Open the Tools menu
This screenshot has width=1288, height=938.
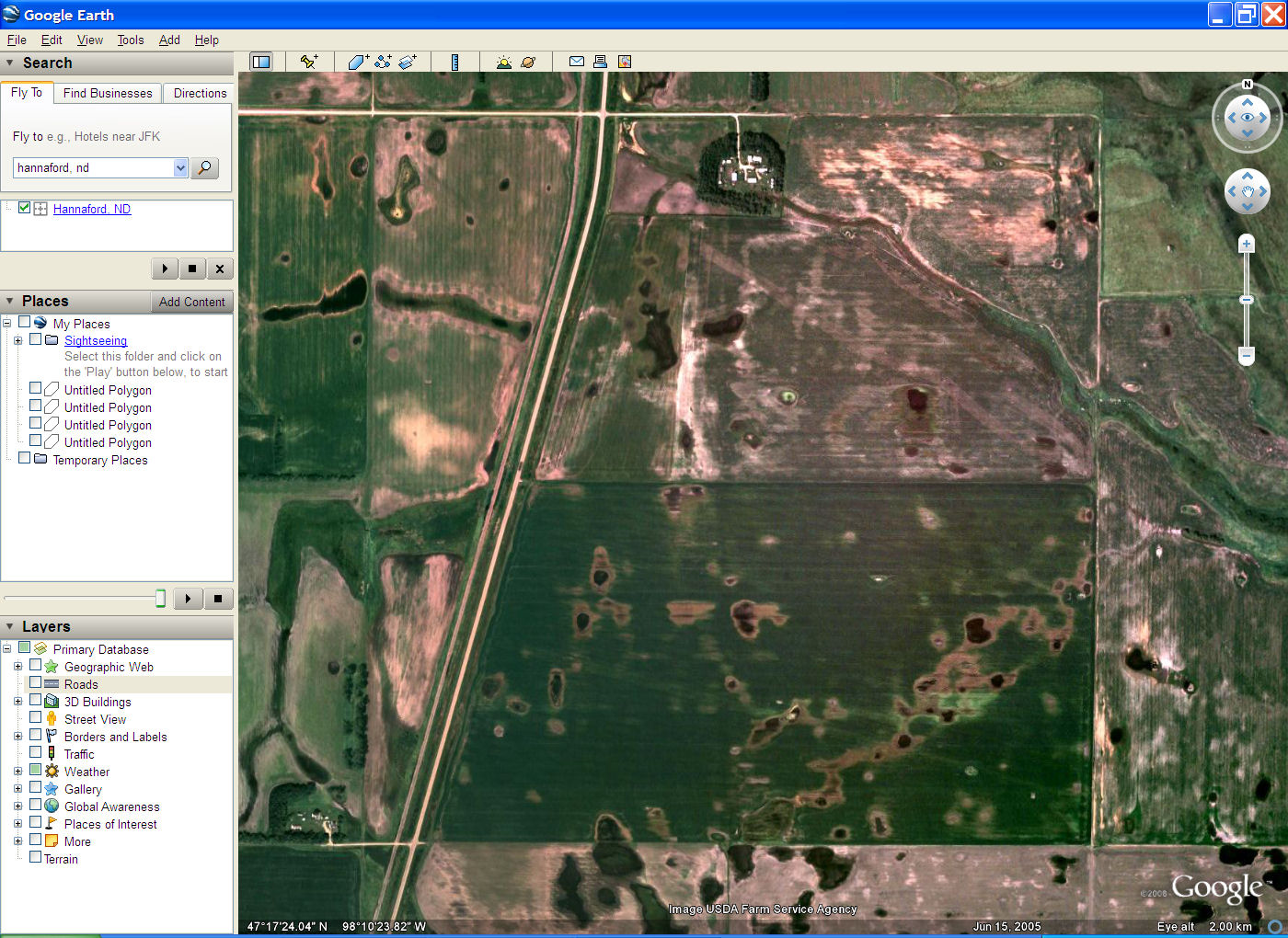pyautogui.click(x=131, y=40)
